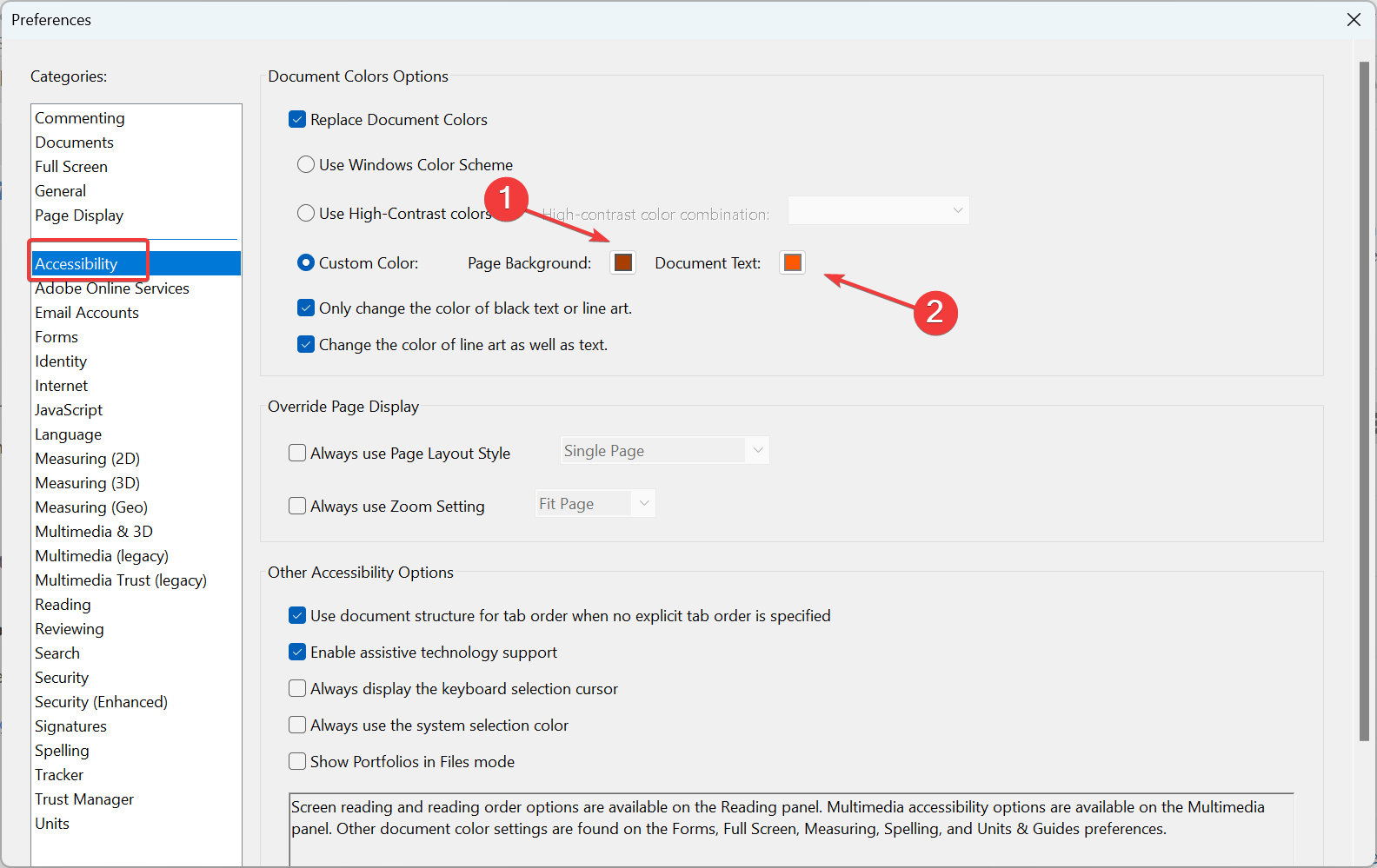Toggle Replace Document Colors checkbox

pos(297,119)
